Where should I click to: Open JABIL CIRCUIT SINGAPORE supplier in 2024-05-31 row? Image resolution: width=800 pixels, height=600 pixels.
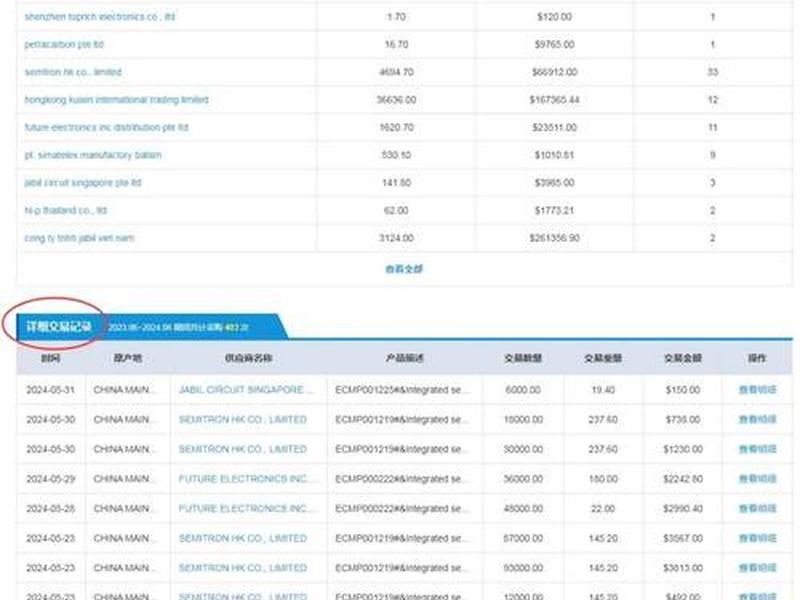246,390
